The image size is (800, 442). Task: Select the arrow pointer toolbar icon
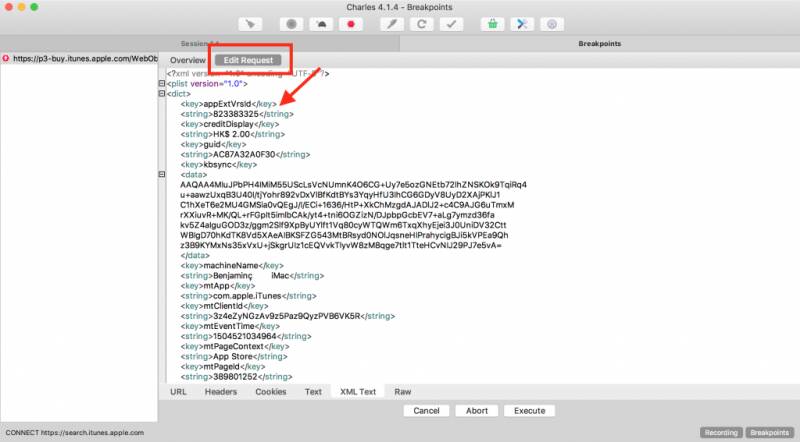[250, 24]
